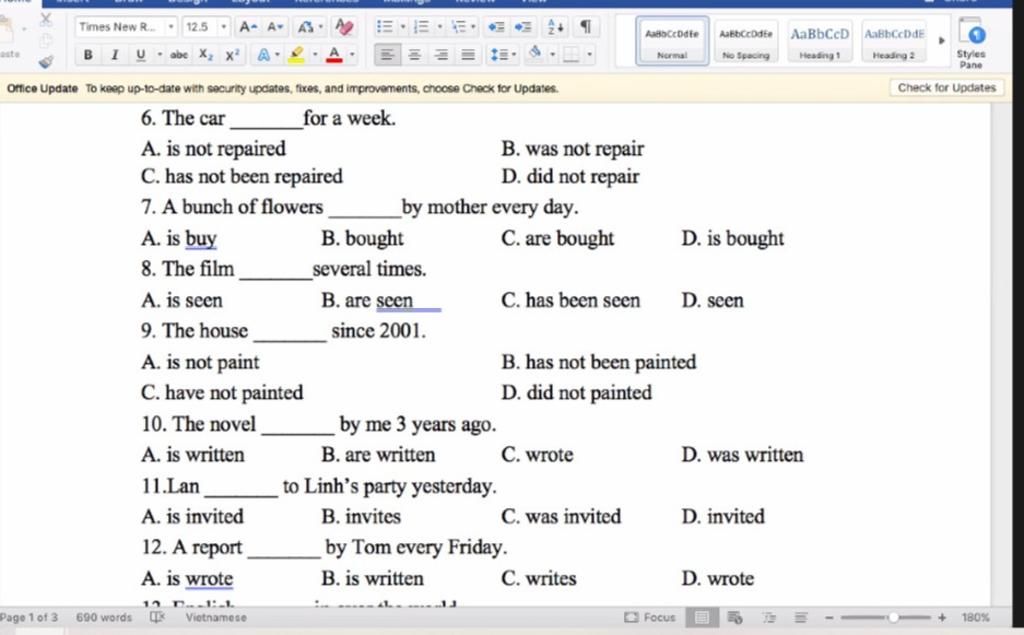Apply the Heading 1 style

point(820,41)
